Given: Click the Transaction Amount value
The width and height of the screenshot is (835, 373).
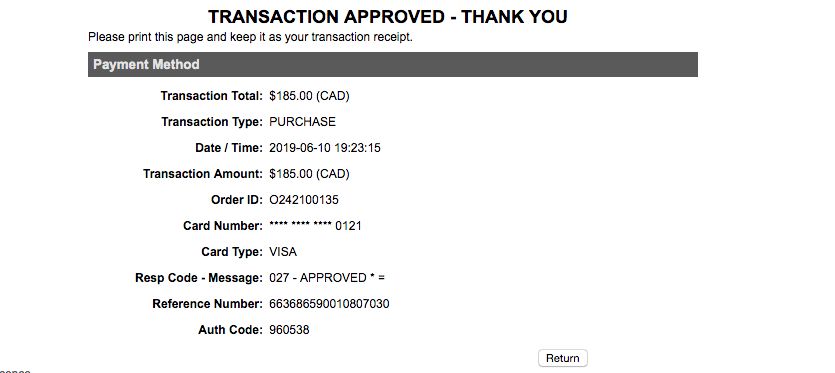Looking at the screenshot, I should click(309, 174).
